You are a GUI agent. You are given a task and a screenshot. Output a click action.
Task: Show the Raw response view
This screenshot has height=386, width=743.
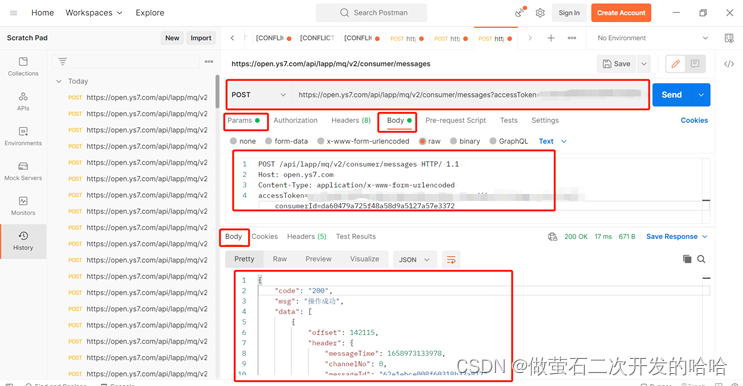[x=280, y=259]
